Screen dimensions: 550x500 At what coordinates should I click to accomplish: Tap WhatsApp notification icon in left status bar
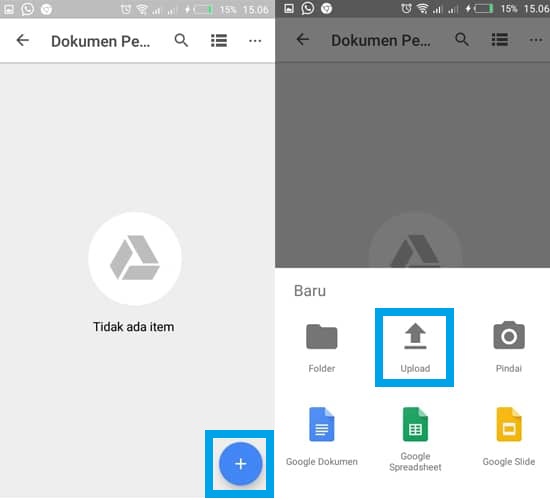[x=27, y=9]
